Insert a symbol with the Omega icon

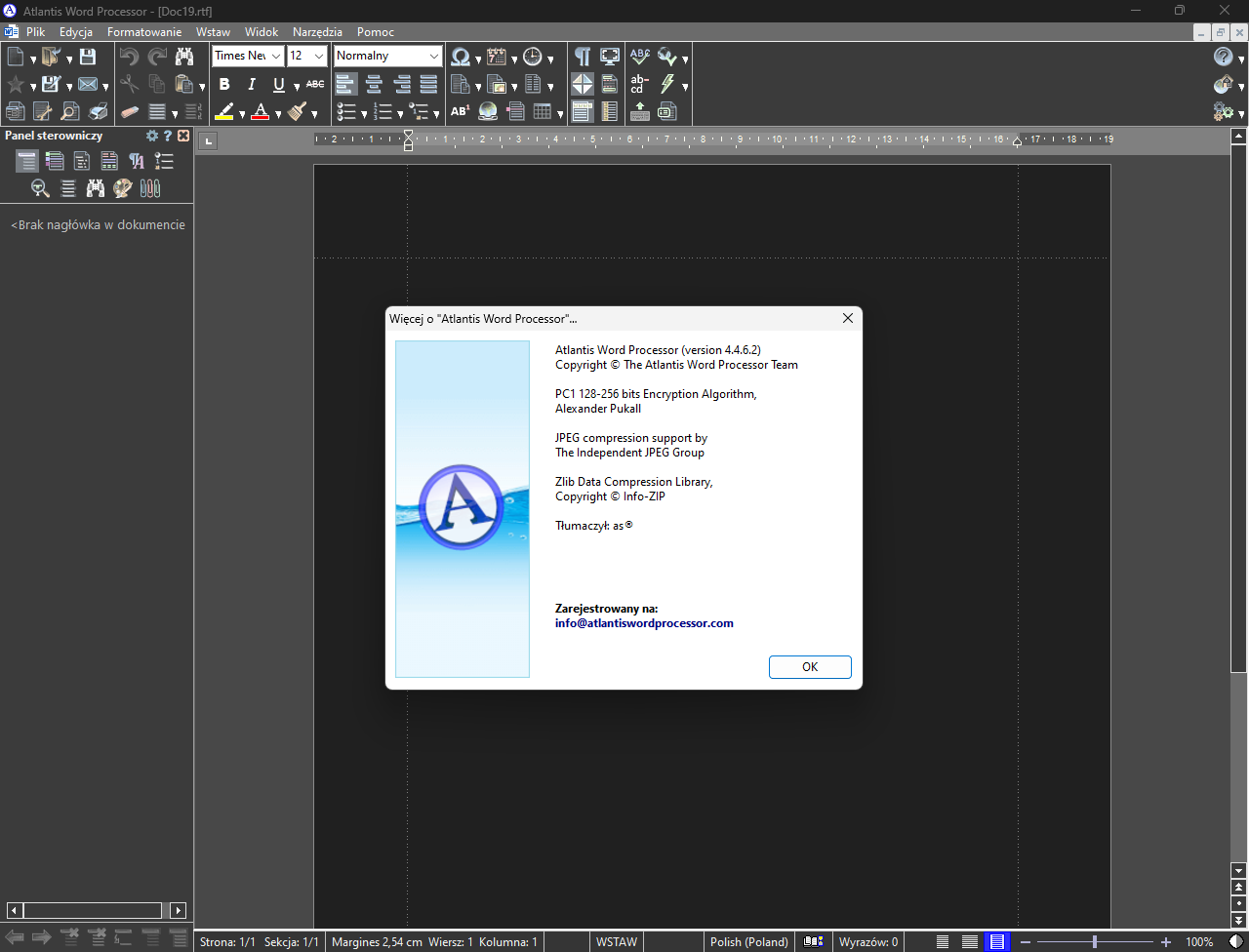click(x=461, y=58)
